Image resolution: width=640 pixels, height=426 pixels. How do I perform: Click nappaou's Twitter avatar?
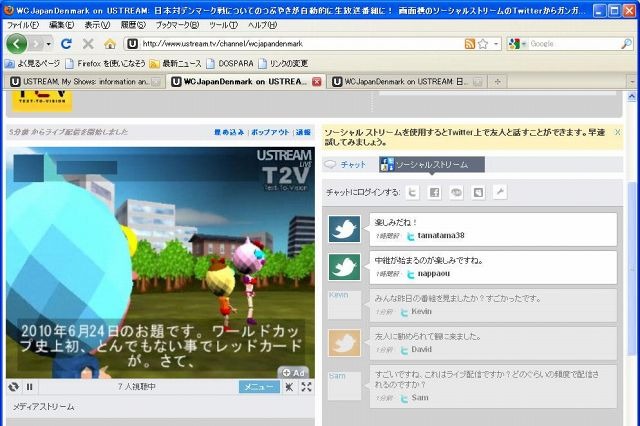click(344, 267)
